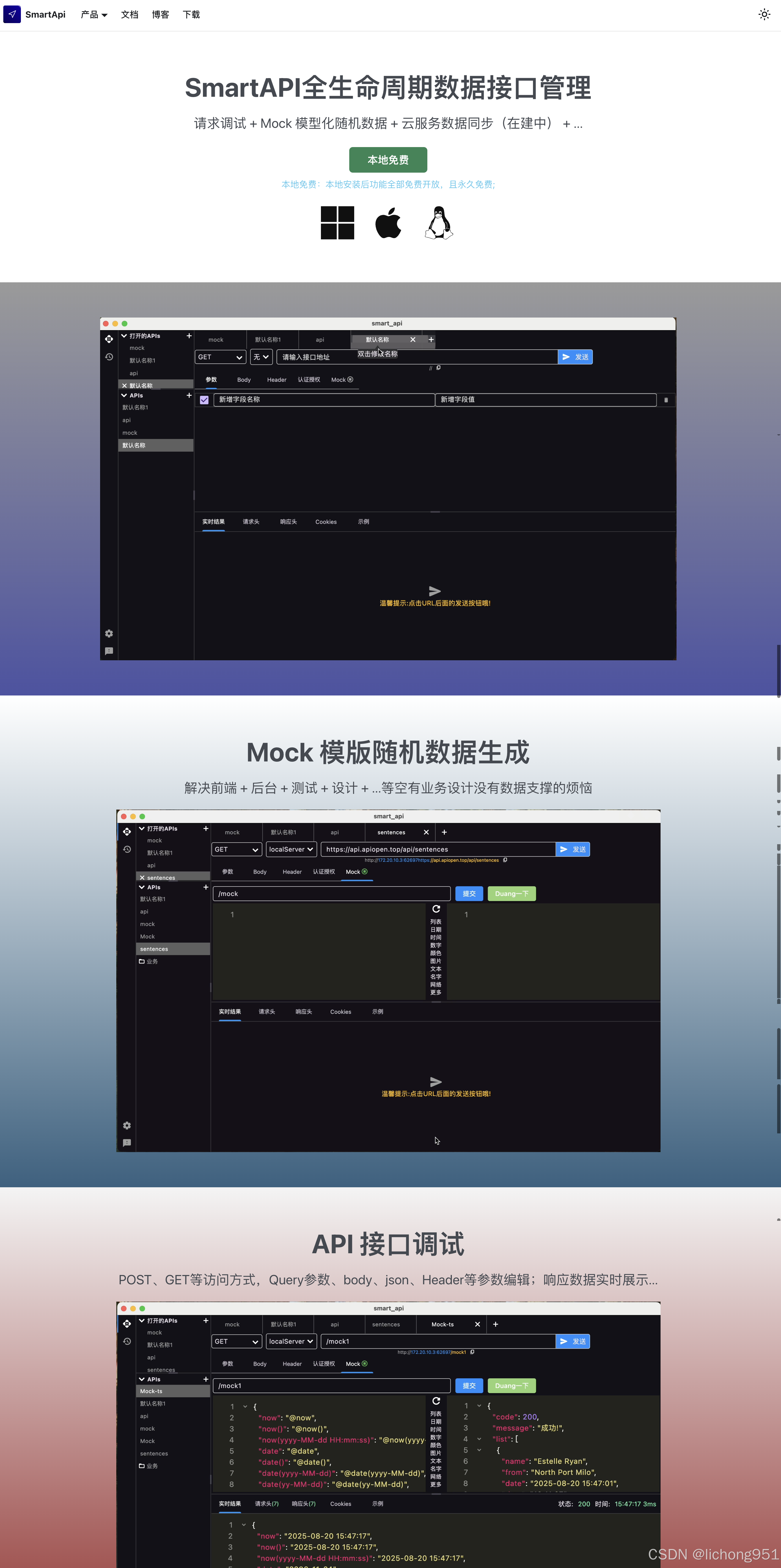Go to 文档 in the navbar

130,15
